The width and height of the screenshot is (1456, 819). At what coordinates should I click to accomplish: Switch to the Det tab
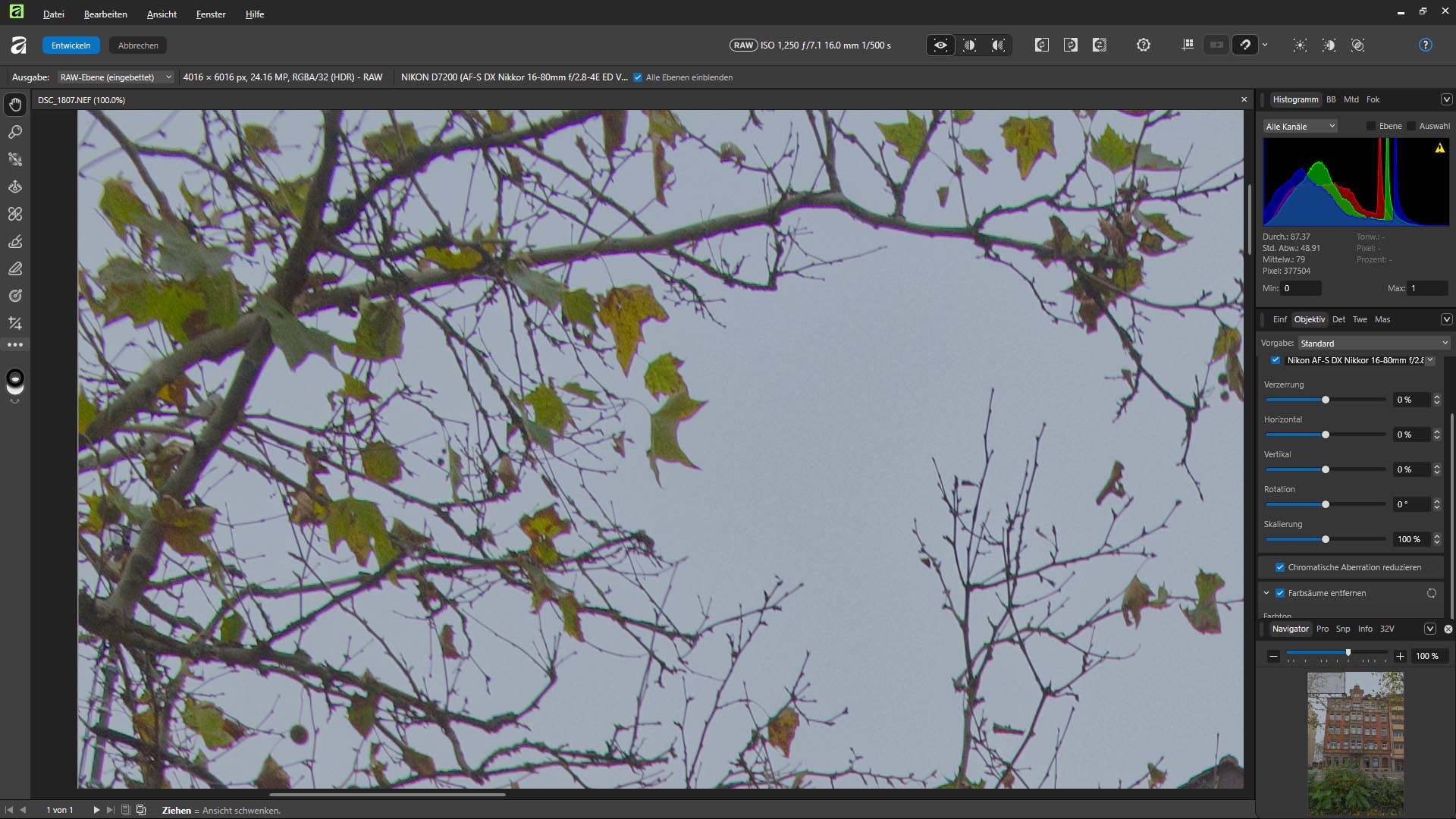pos(1338,319)
